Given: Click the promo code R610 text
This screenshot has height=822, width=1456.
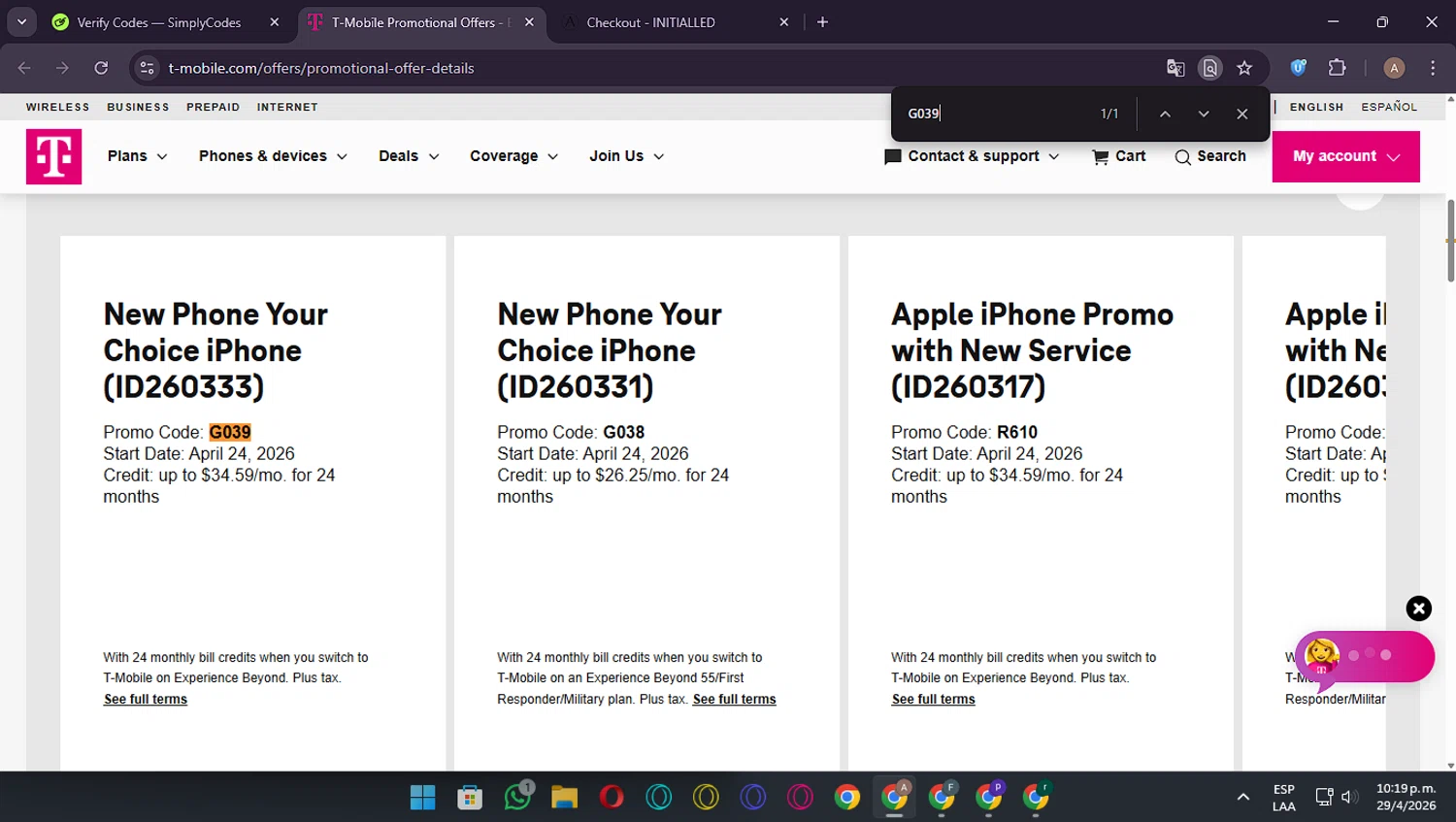Looking at the screenshot, I should [x=1017, y=432].
